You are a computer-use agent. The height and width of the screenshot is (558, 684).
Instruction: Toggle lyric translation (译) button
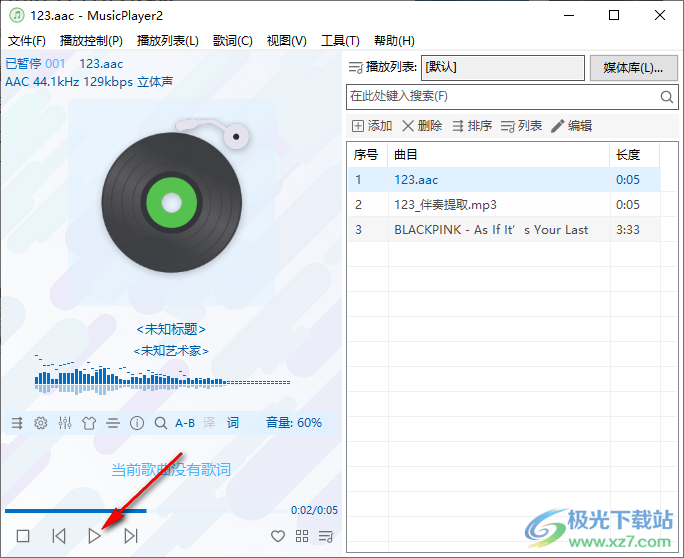[209, 423]
